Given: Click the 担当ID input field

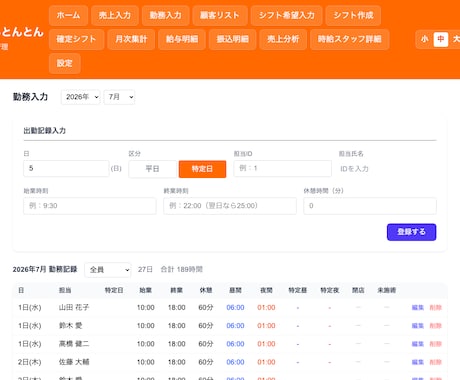Looking at the screenshot, I should tap(283, 168).
